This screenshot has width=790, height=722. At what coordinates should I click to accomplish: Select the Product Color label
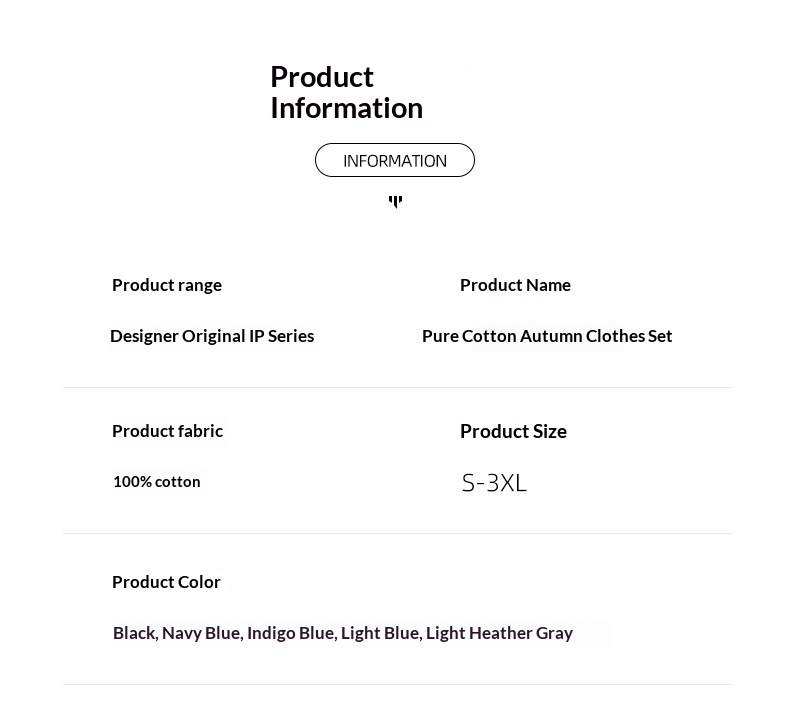tap(166, 582)
